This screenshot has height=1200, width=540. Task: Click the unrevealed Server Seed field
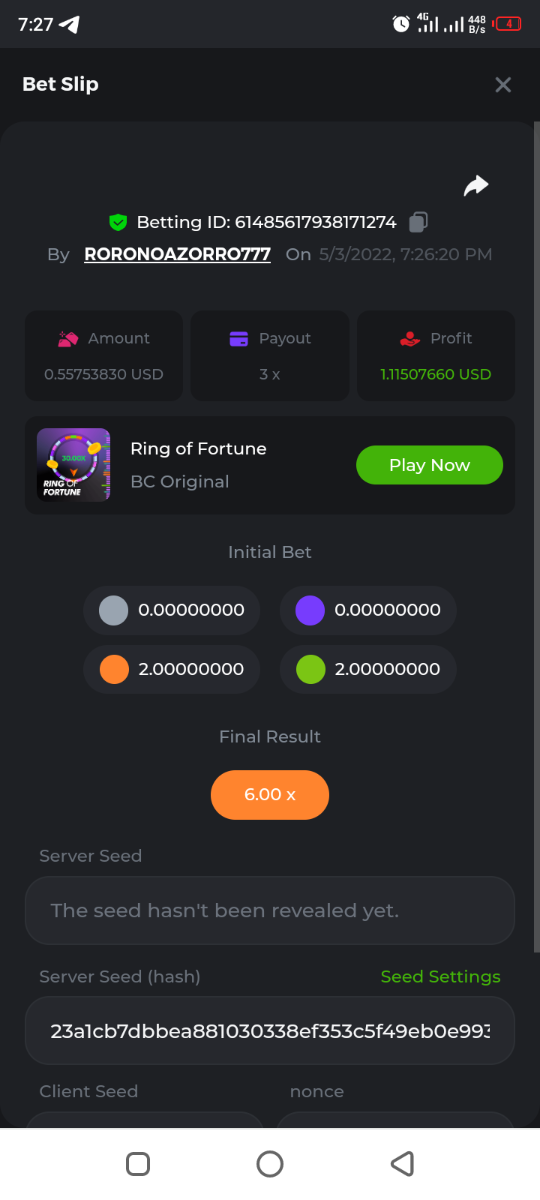270,910
